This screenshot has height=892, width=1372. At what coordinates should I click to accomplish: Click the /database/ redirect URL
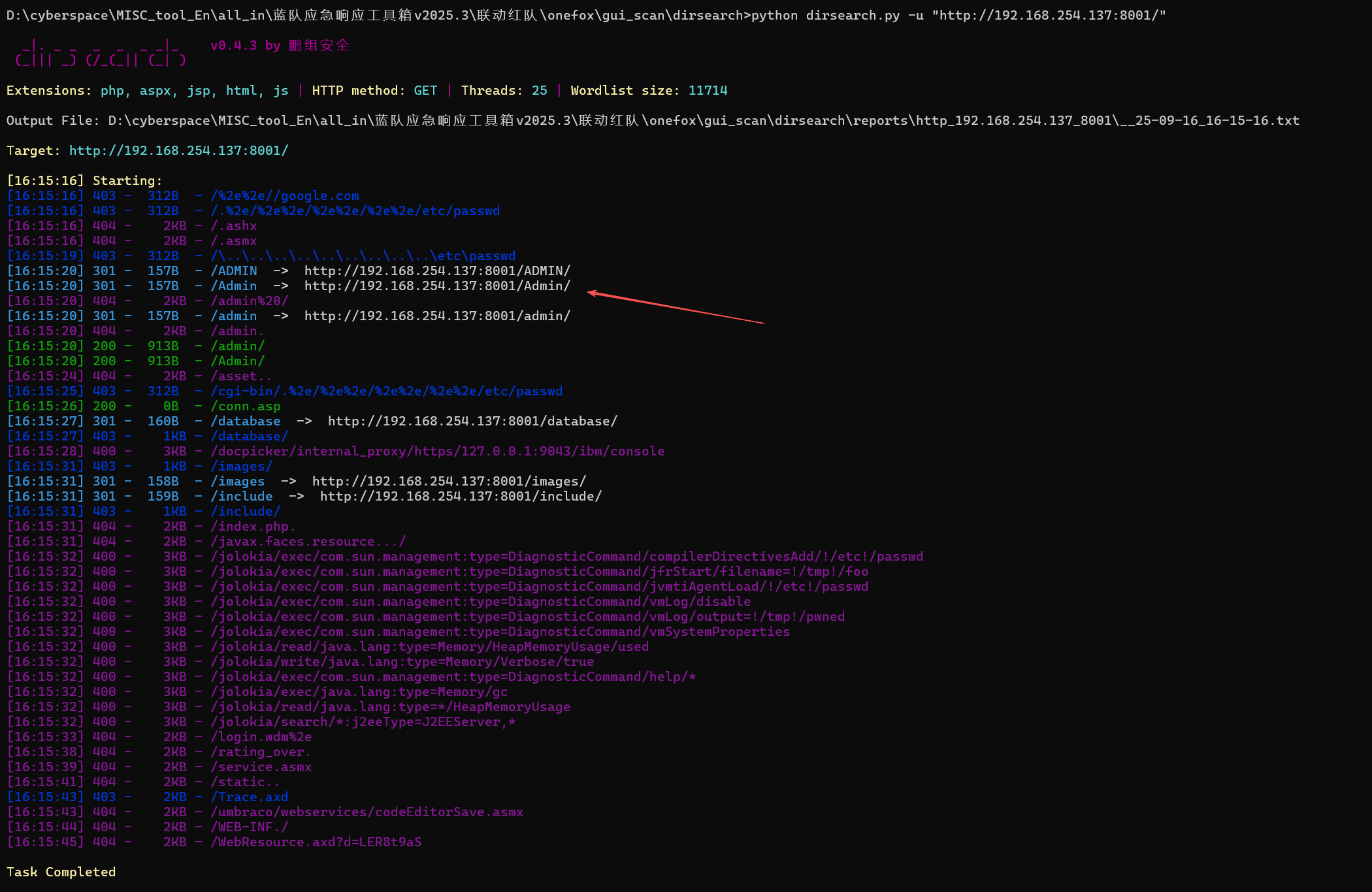472,421
